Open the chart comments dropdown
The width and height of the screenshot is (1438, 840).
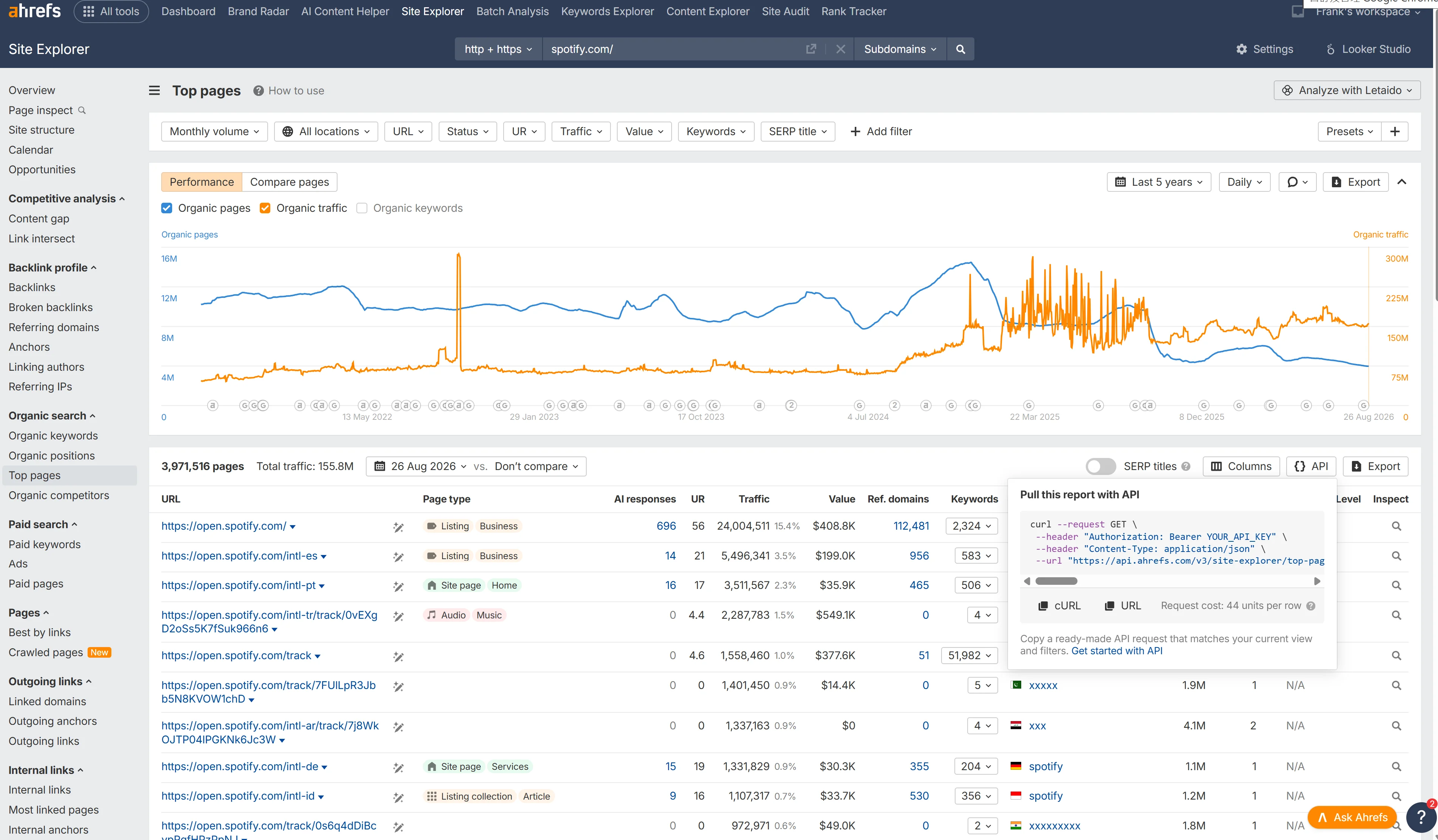tap(1297, 182)
